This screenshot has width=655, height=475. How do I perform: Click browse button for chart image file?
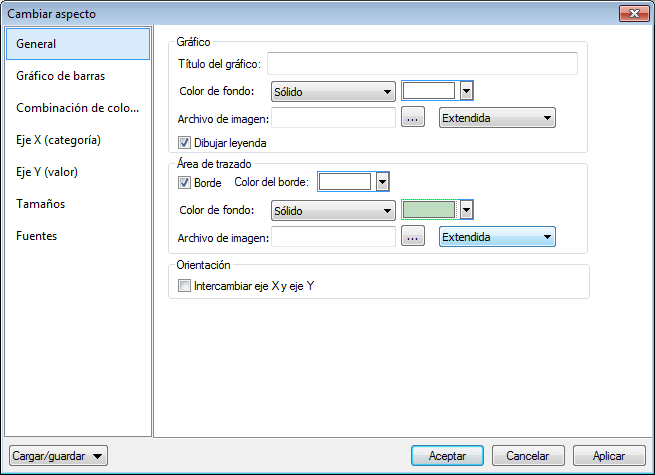pos(414,118)
